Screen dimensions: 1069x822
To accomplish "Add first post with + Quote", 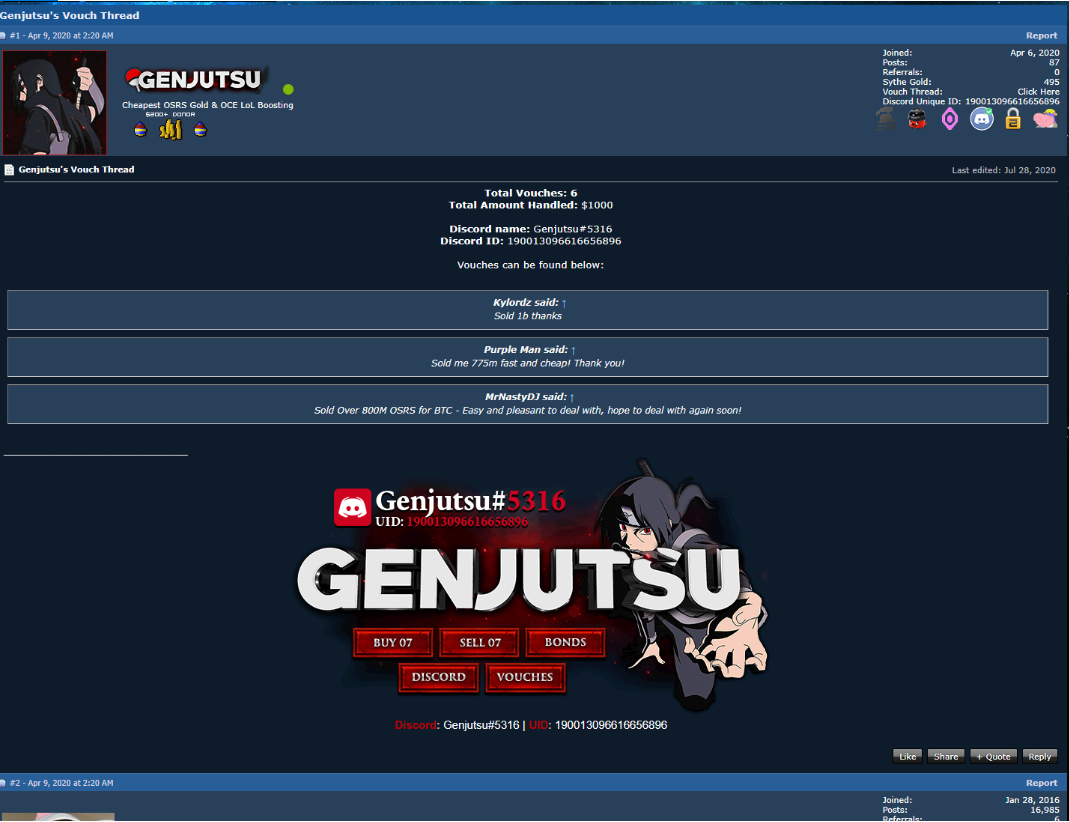I will pos(993,757).
